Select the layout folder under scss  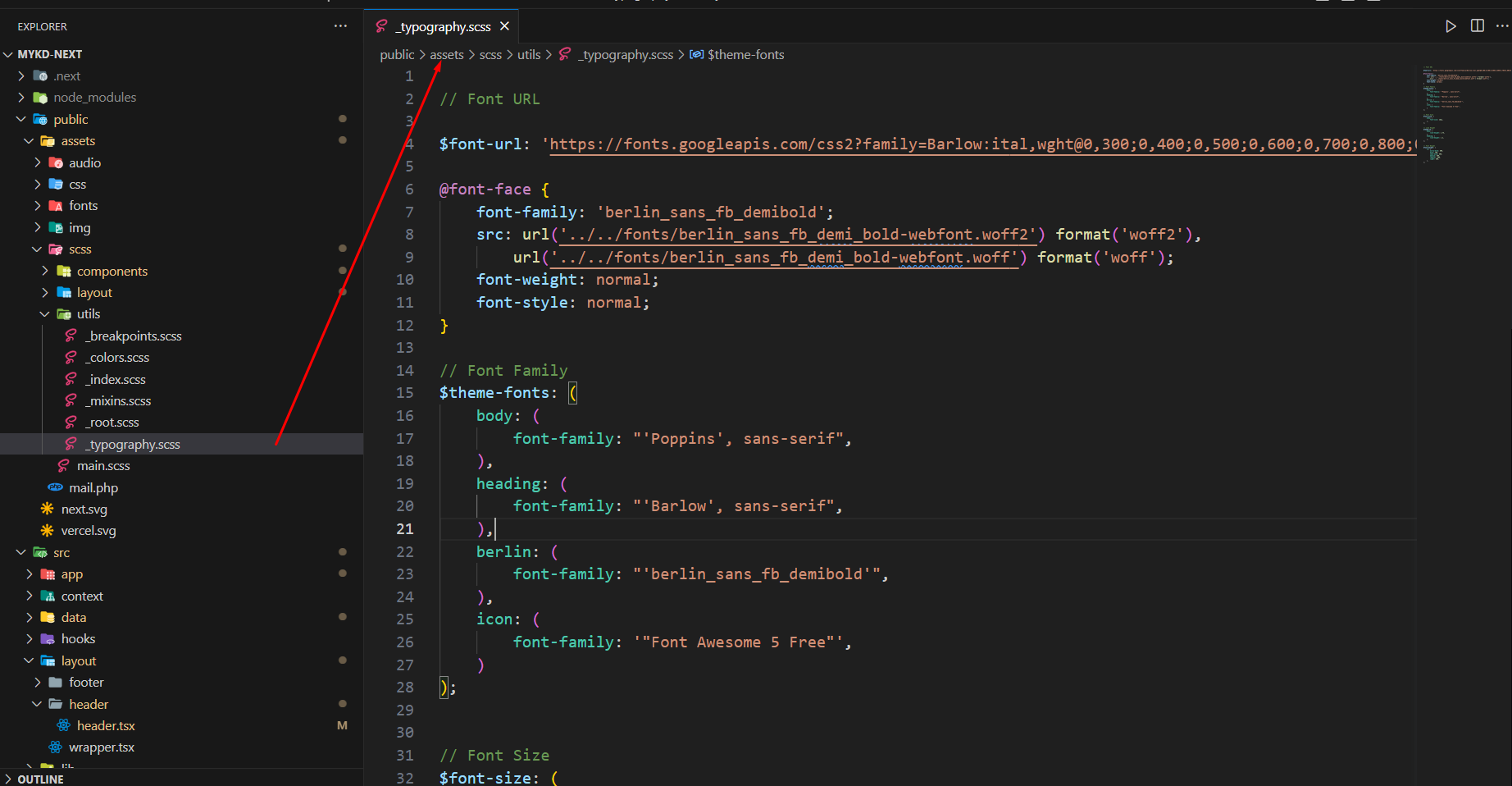[94, 292]
